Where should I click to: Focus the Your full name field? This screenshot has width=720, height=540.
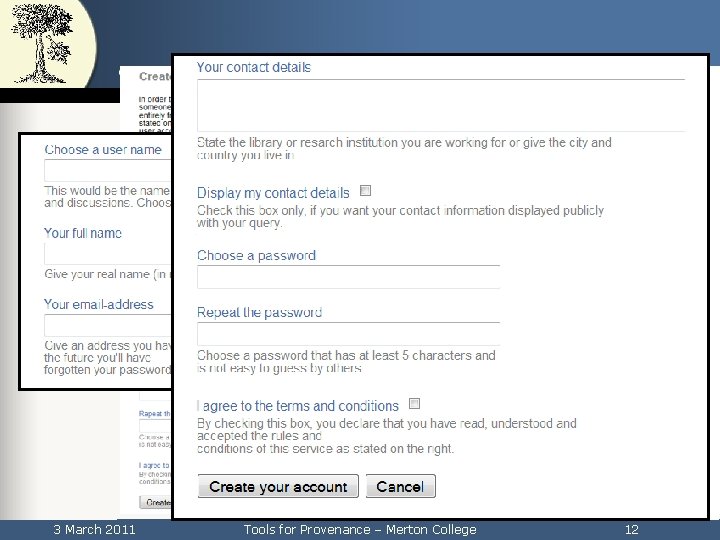(108, 254)
